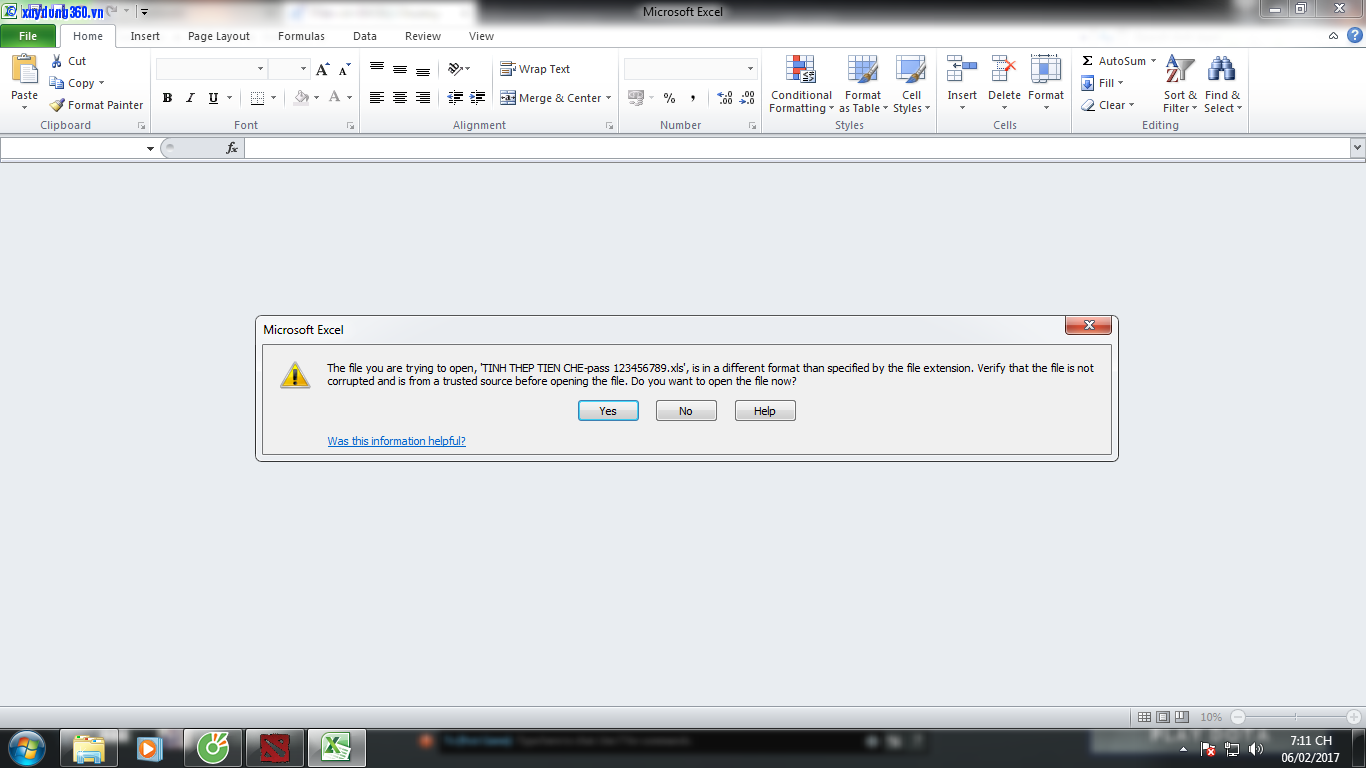1366x768 pixels.
Task: Click the Increase Decimal icon
Action: (725, 98)
